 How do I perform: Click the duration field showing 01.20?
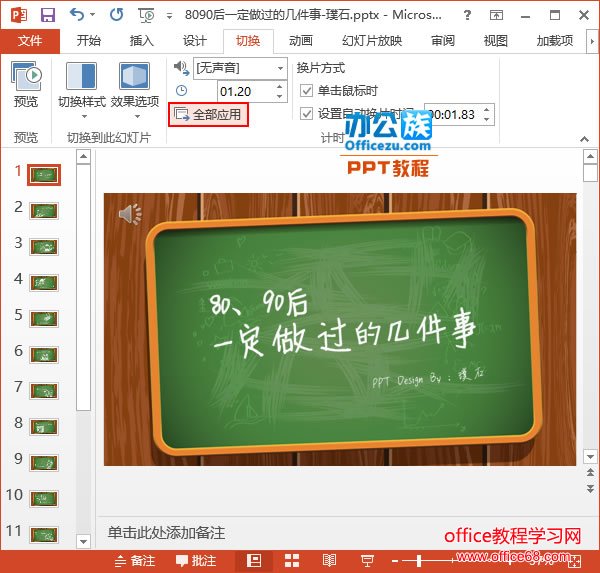click(246, 91)
